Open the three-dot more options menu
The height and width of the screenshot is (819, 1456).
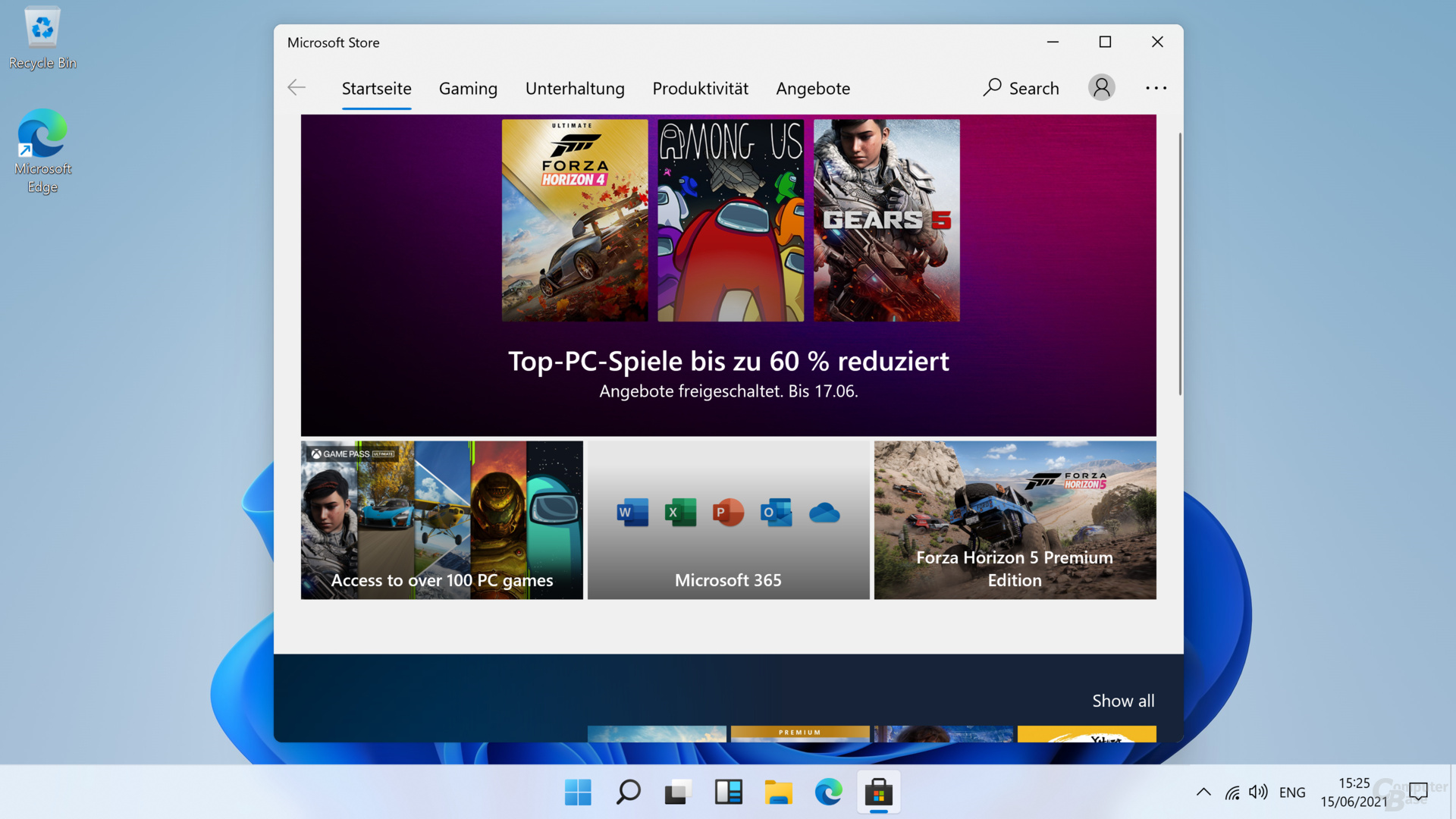tap(1156, 88)
